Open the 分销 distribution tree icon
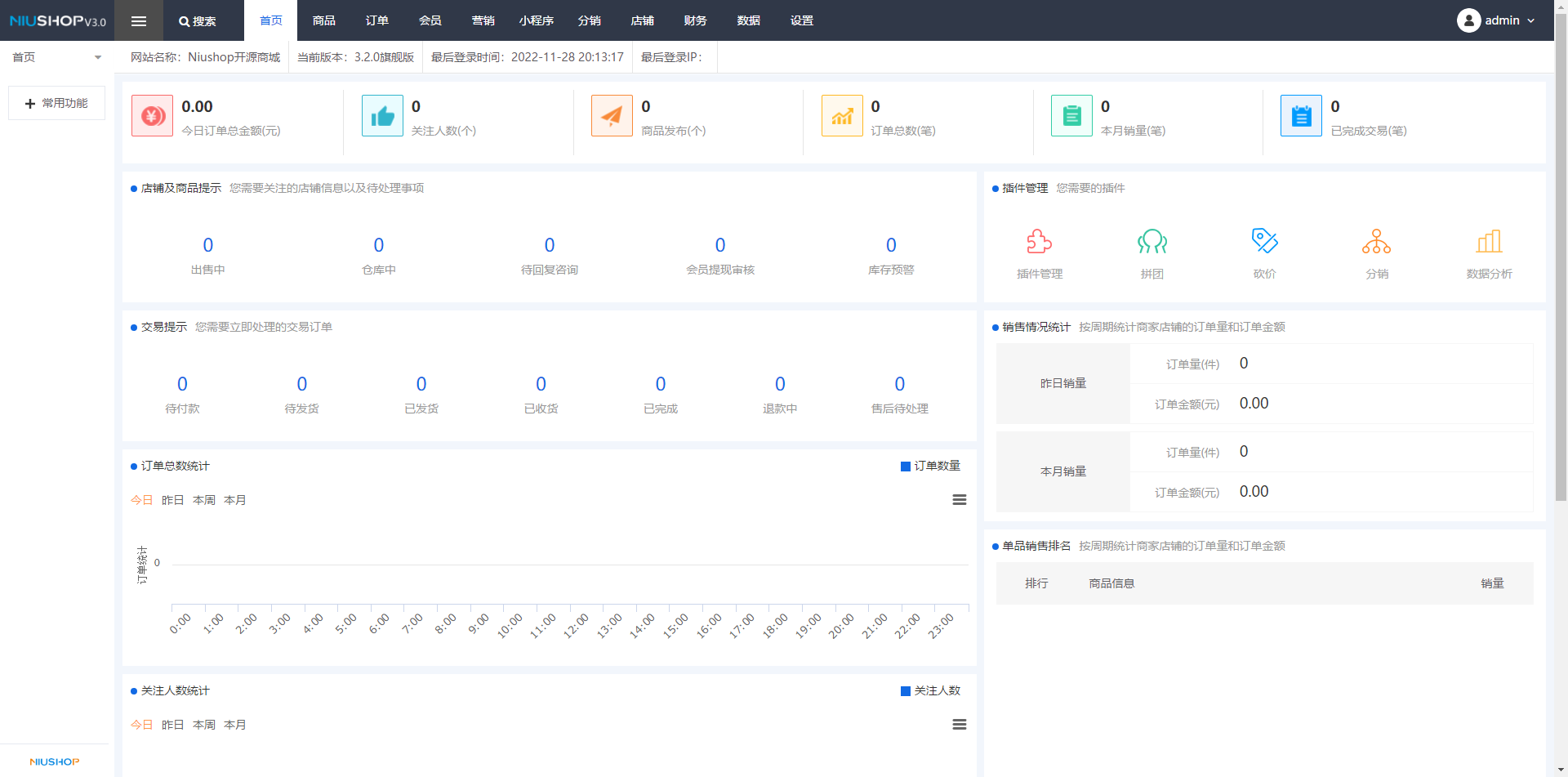 1376,242
